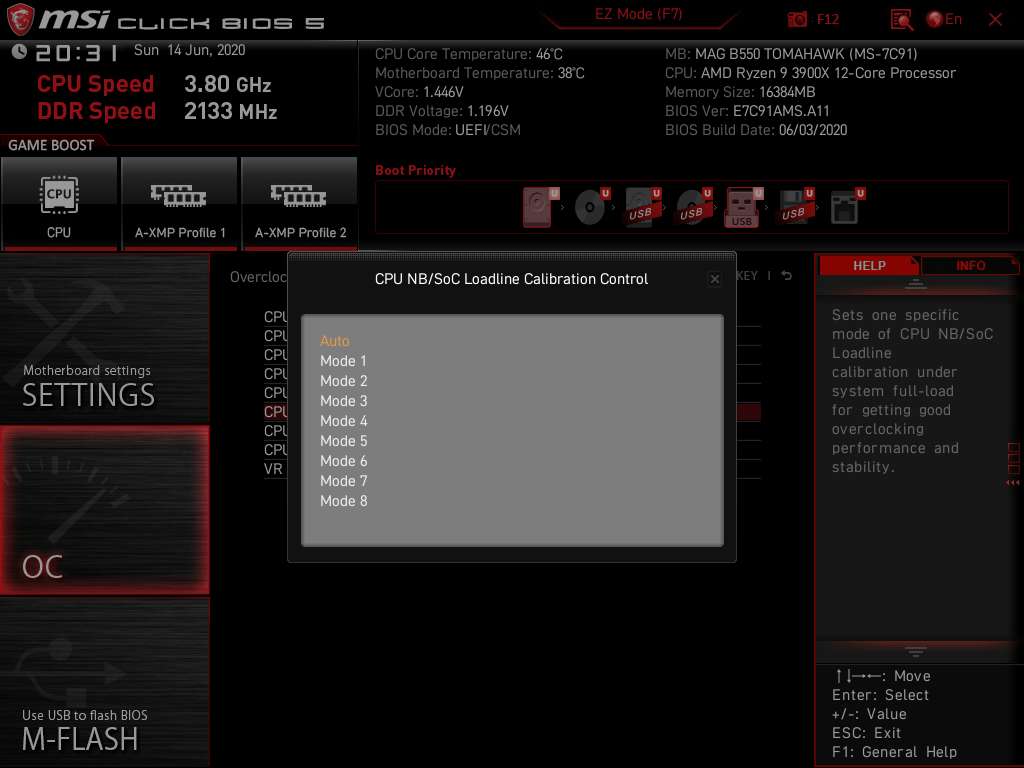Click the Boot Priority heading
1024x768 pixels.
click(x=415, y=170)
